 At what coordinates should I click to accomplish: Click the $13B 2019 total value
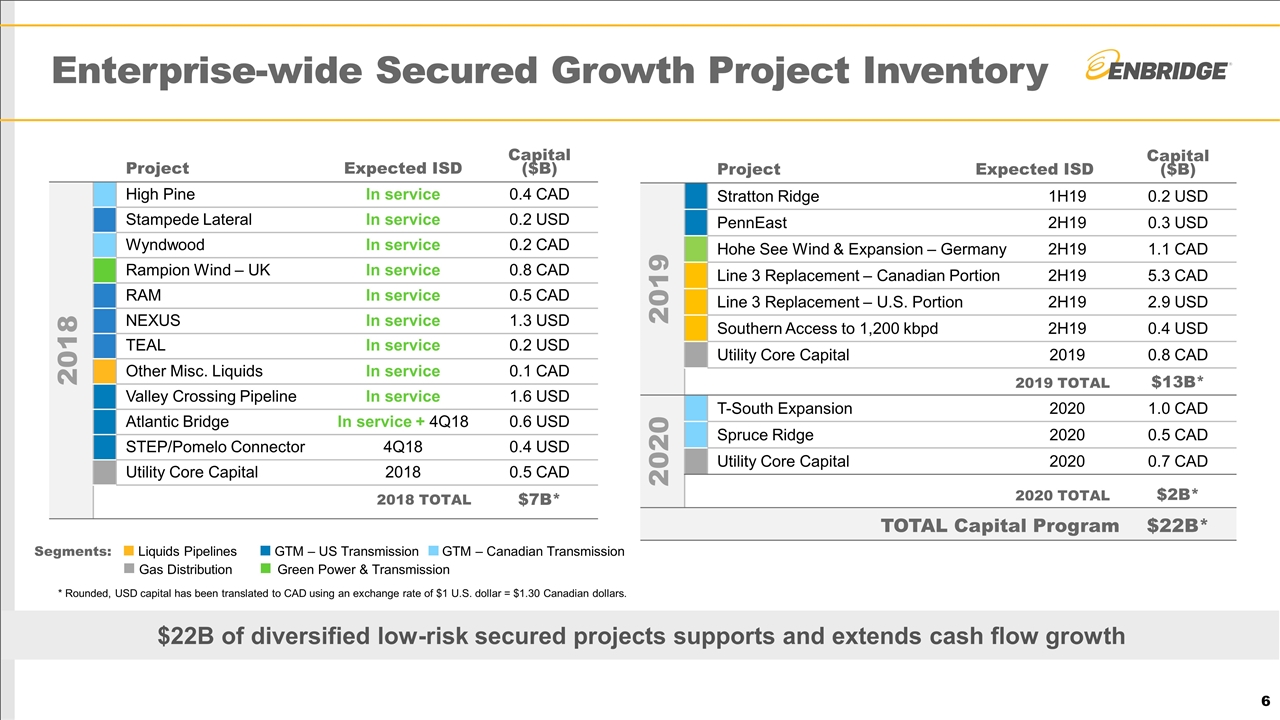[1177, 382]
